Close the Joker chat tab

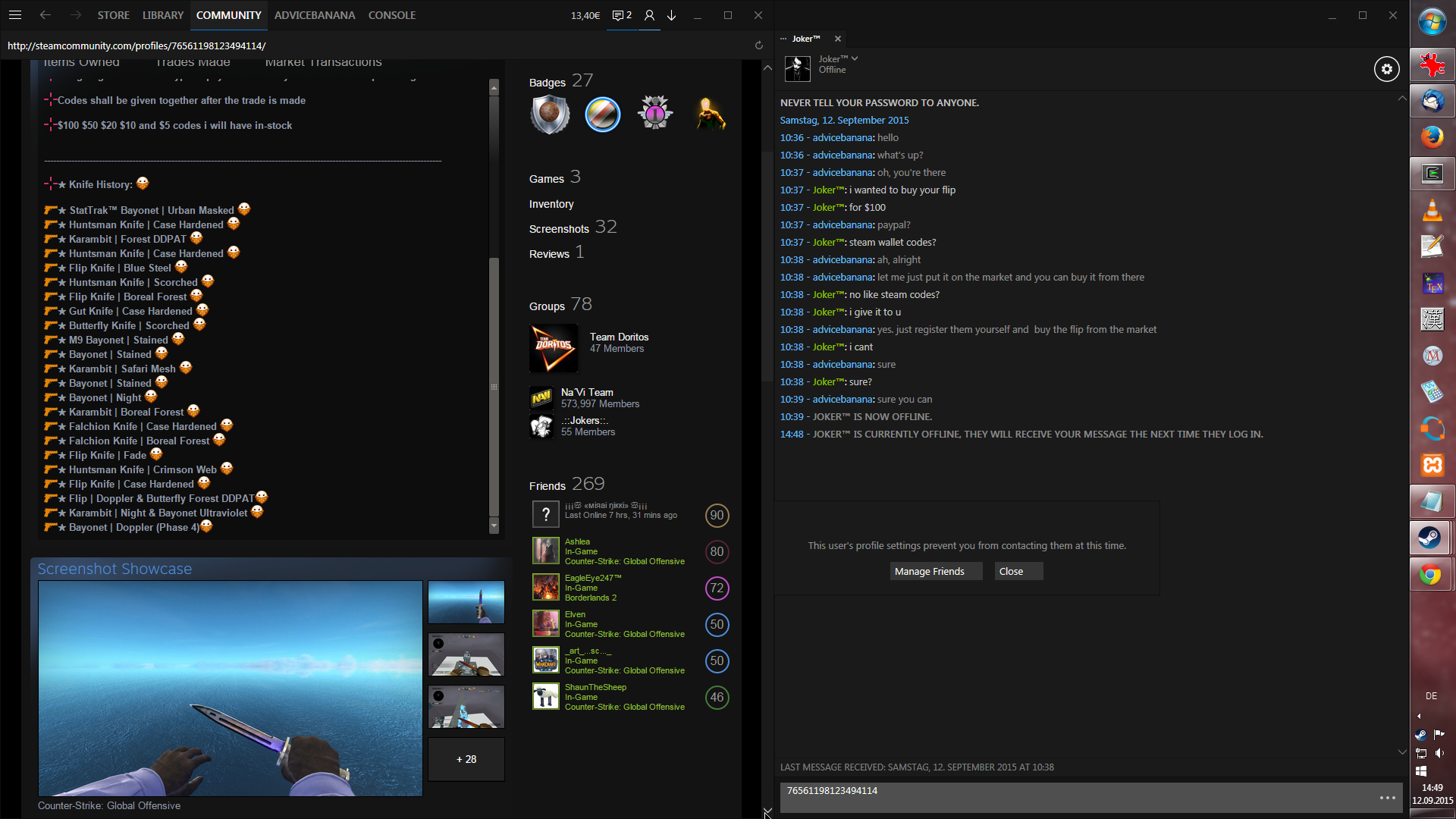[x=837, y=39]
